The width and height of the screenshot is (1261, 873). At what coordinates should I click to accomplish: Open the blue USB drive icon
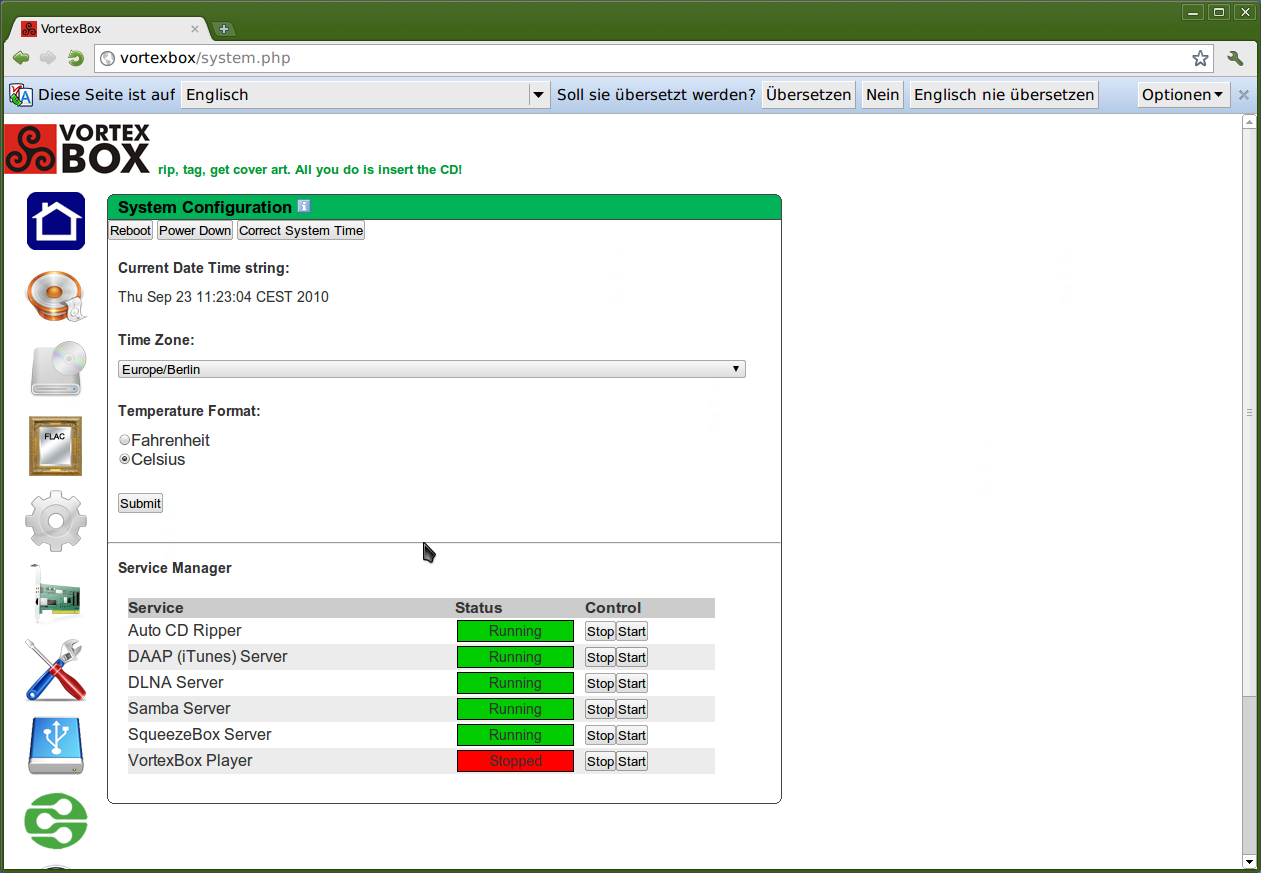(x=56, y=745)
